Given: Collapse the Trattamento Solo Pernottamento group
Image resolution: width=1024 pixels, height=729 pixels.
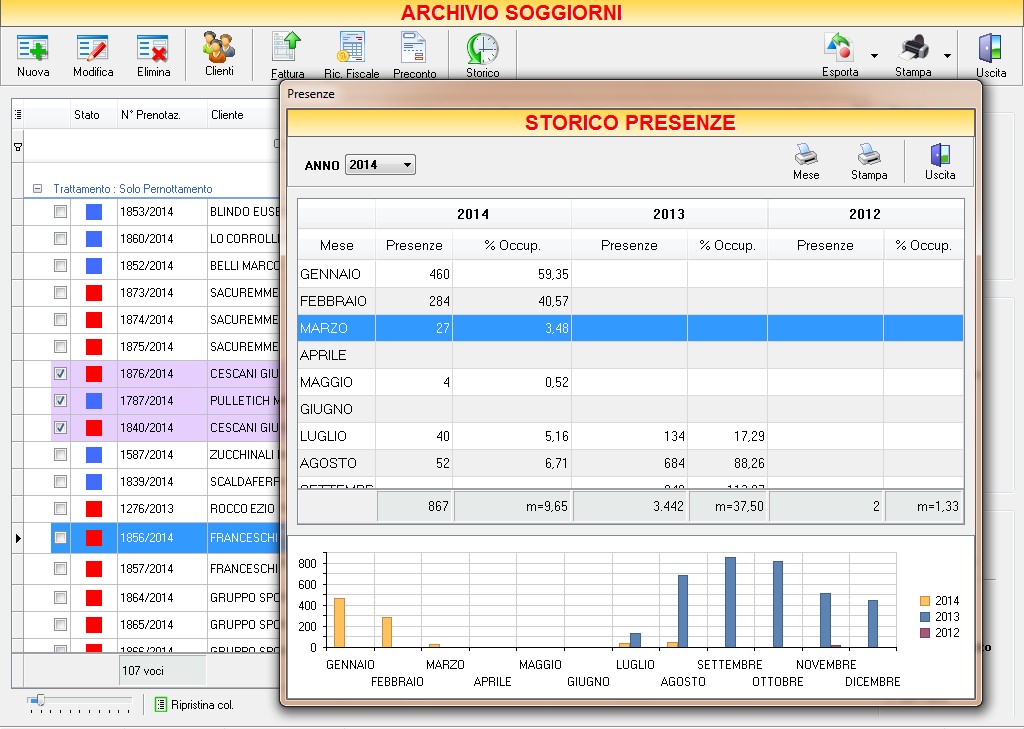Looking at the screenshot, I should [x=38, y=188].
